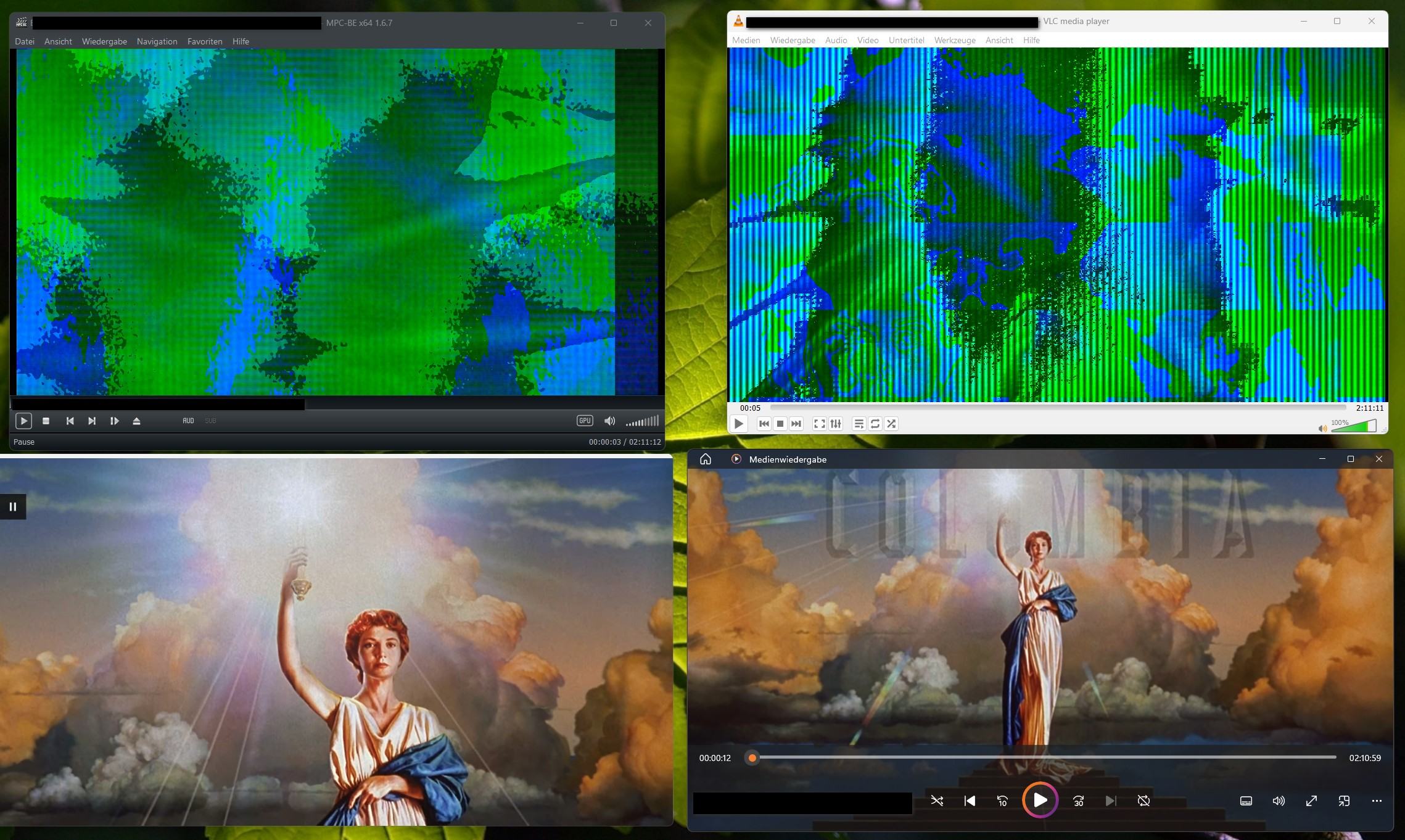Click the VLC seek bar
The image size is (1405, 840).
(1058, 408)
